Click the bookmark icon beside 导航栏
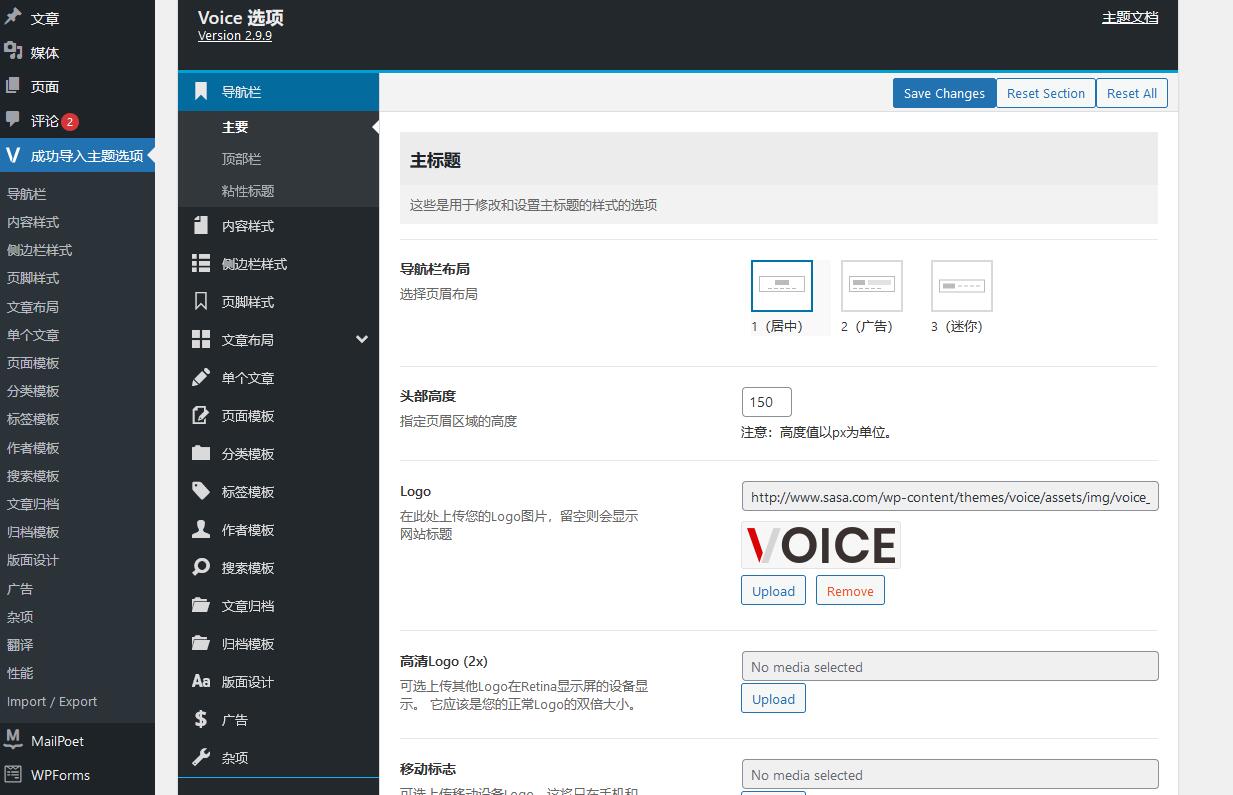This screenshot has height=795, width=1233. pos(201,92)
